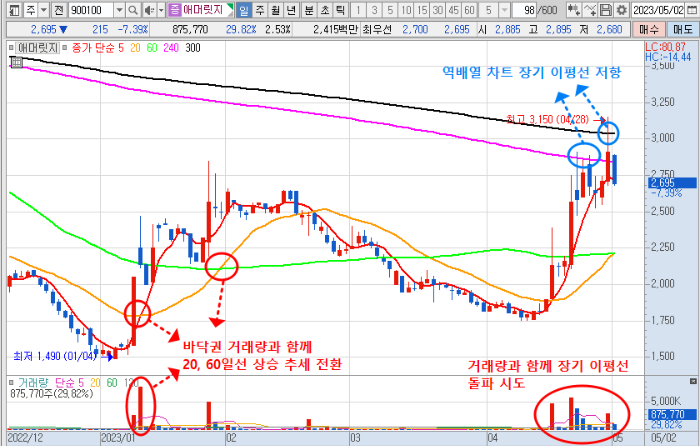Screen dimensions: 700x446
Task: Click the date field 2023/05/02
Action: [x=658, y=10]
